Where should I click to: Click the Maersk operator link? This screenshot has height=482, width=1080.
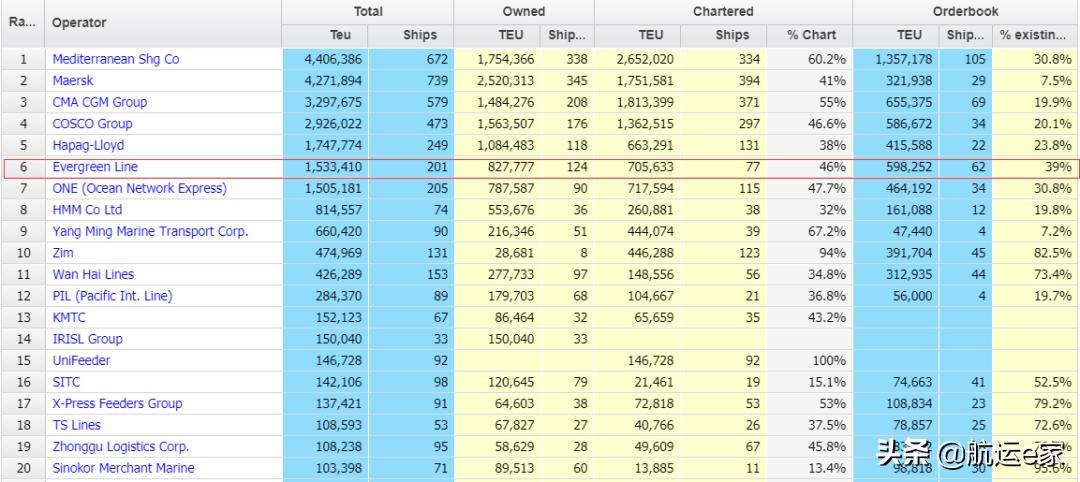(76, 81)
